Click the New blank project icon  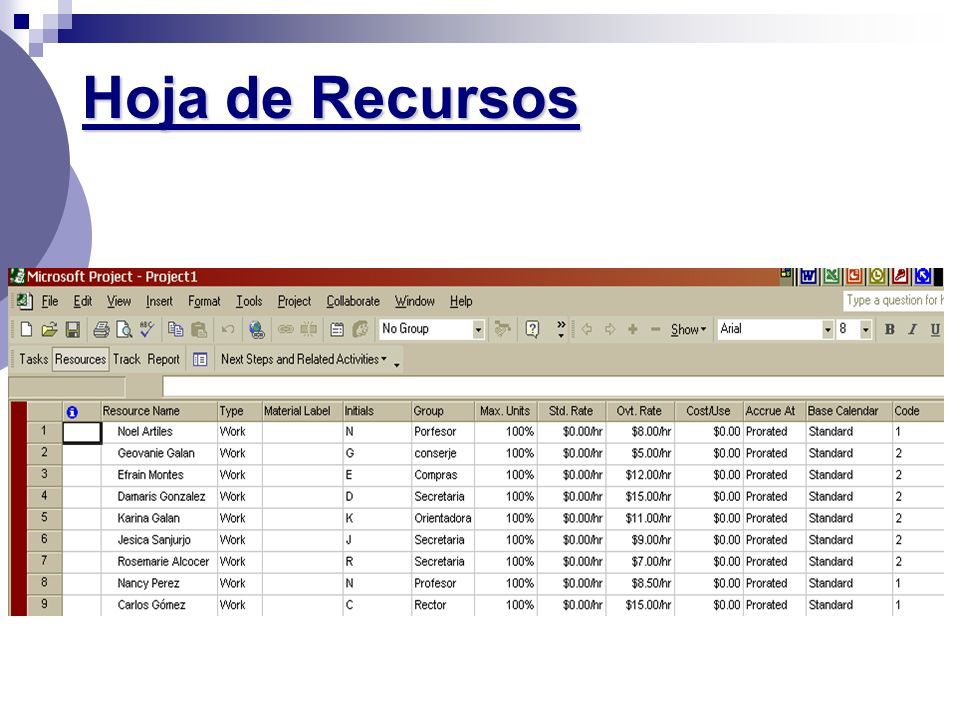[26, 329]
